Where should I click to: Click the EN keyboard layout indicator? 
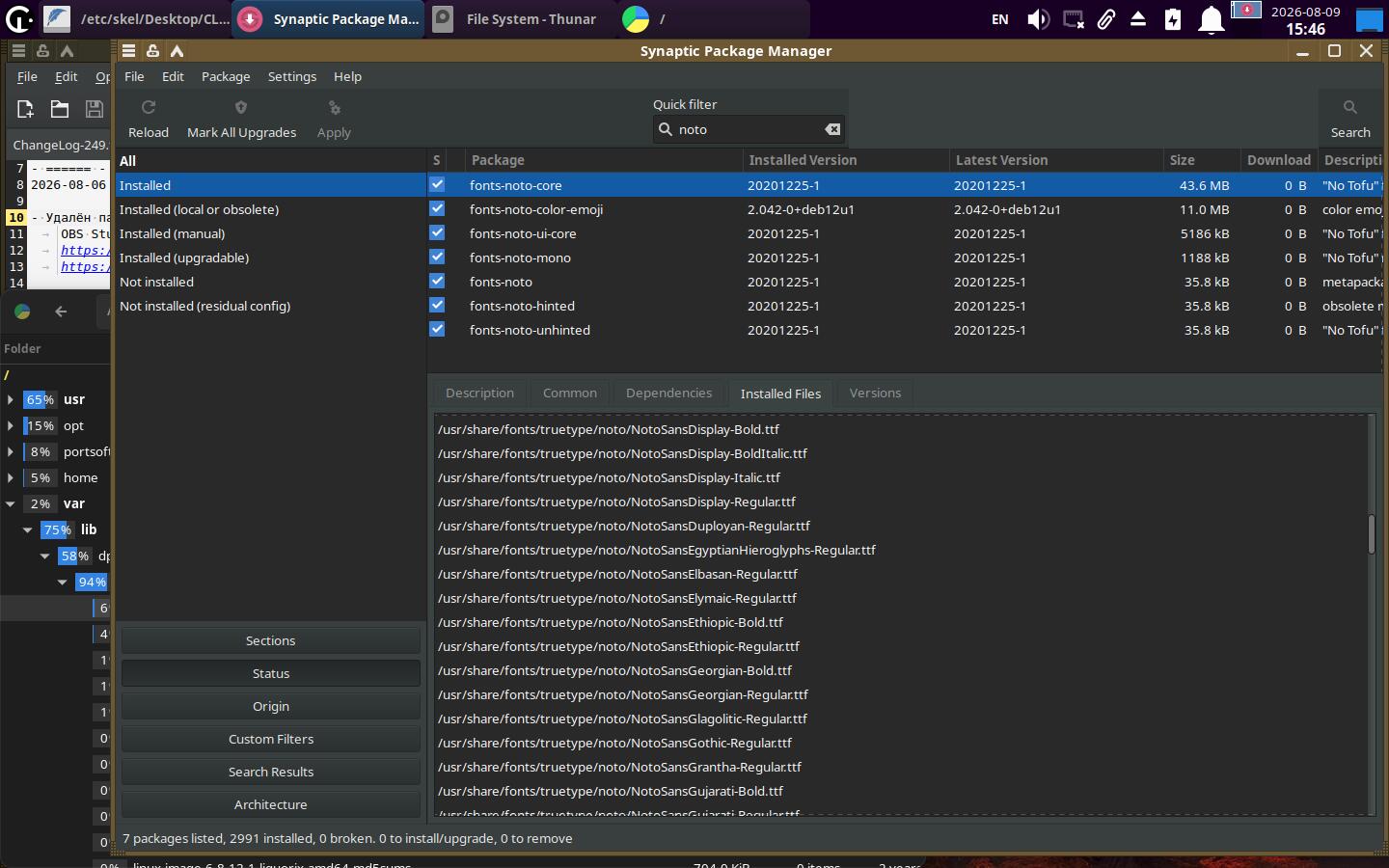point(1000,19)
